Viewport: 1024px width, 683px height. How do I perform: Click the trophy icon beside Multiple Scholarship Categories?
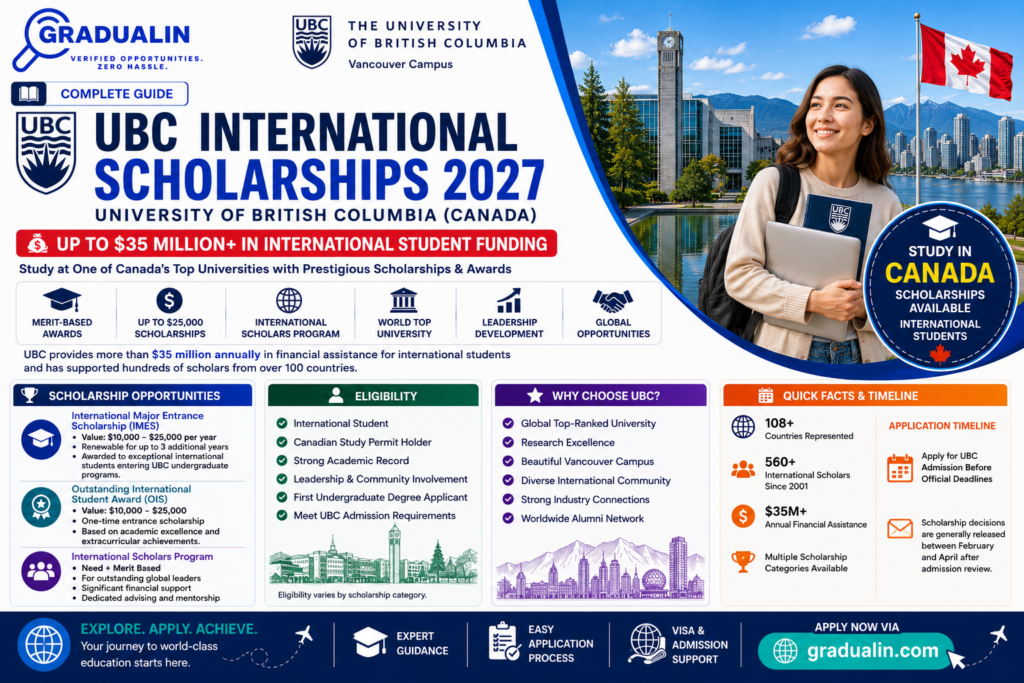pyautogui.click(x=743, y=562)
